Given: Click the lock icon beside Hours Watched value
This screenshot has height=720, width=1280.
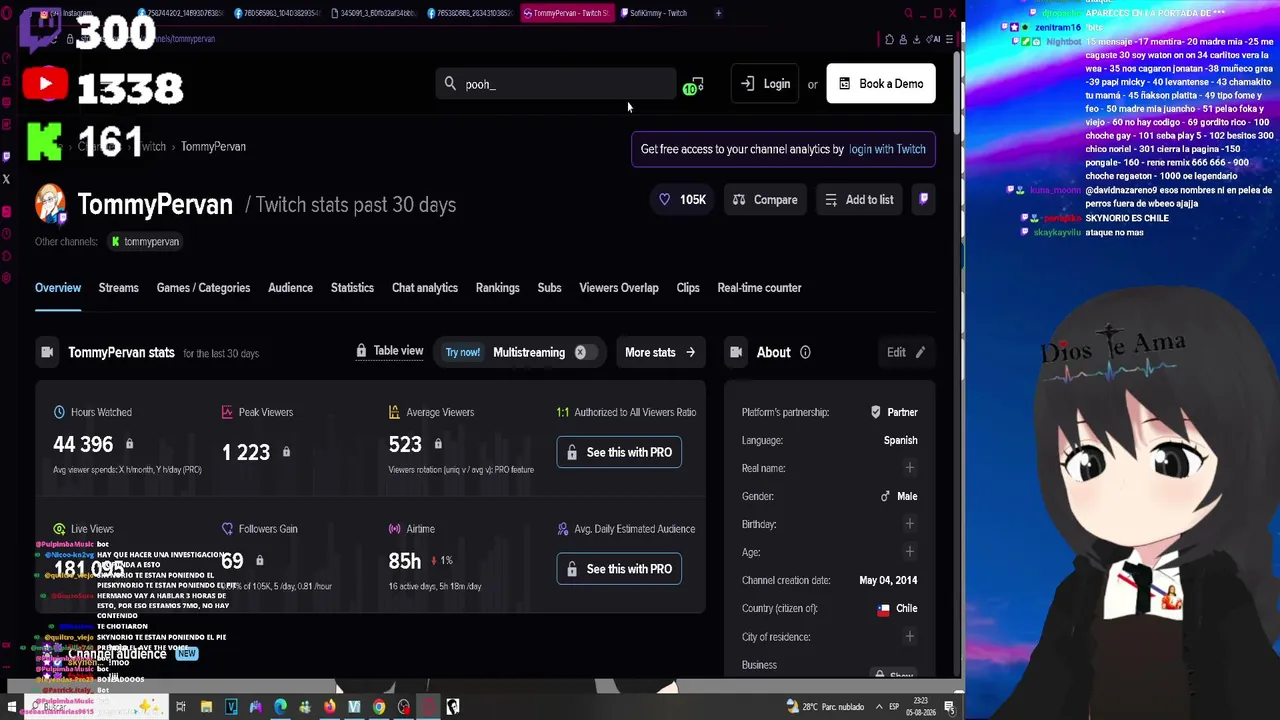Looking at the screenshot, I should pyautogui.click(x=129, y=444).
